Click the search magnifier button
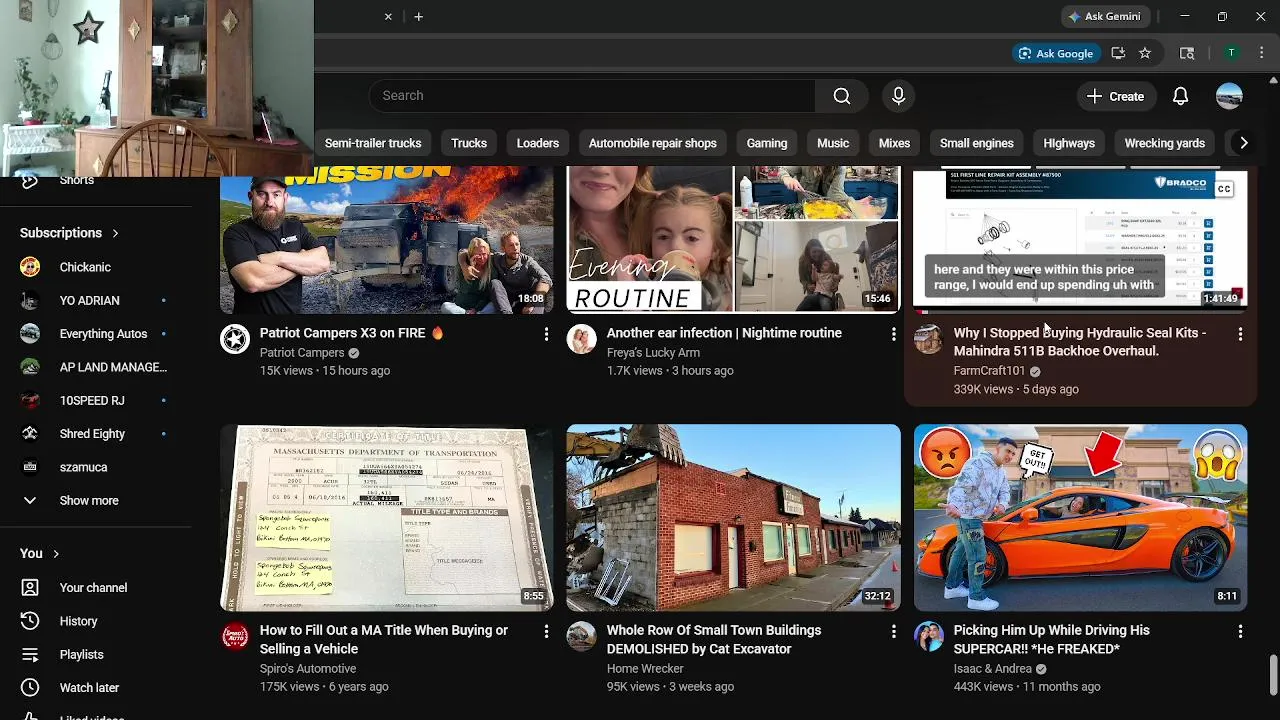This screenshot has height=720, width=1280. click(842, 96)
